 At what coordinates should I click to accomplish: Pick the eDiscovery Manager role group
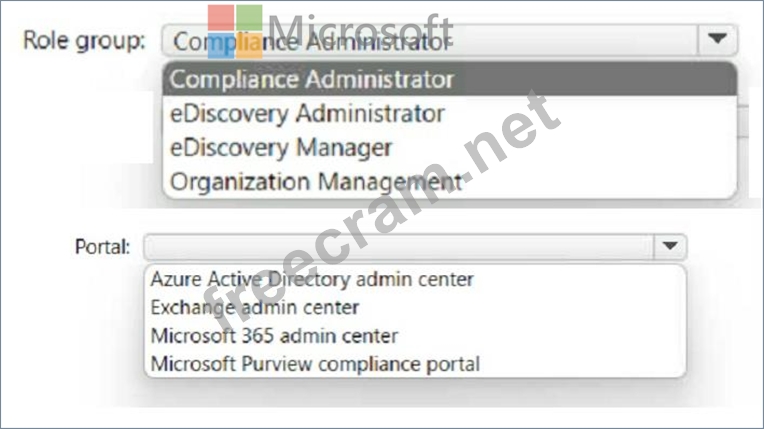click(x=281, y=147)
